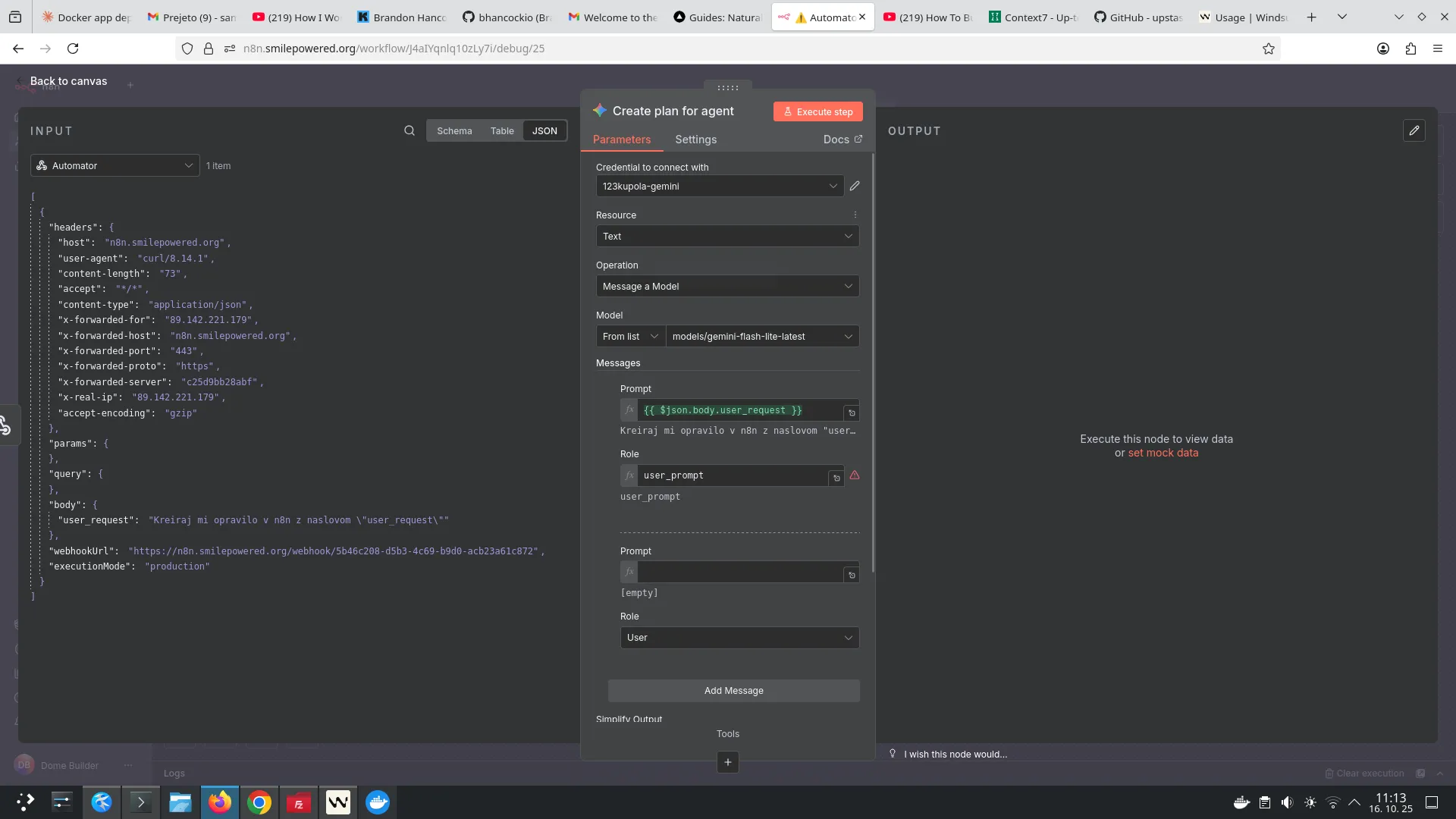The height and width of the screenshot is (819, 1456).
Task: Click the search icon in the INPUT panel
Action: [409, 130]
